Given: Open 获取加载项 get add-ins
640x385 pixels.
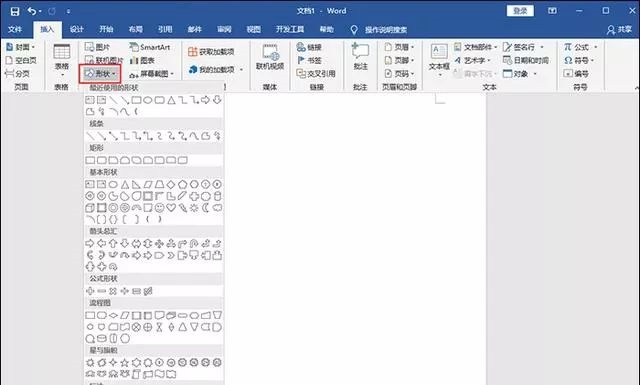Looking at the screenshot, I should click(x=211, y=52).
